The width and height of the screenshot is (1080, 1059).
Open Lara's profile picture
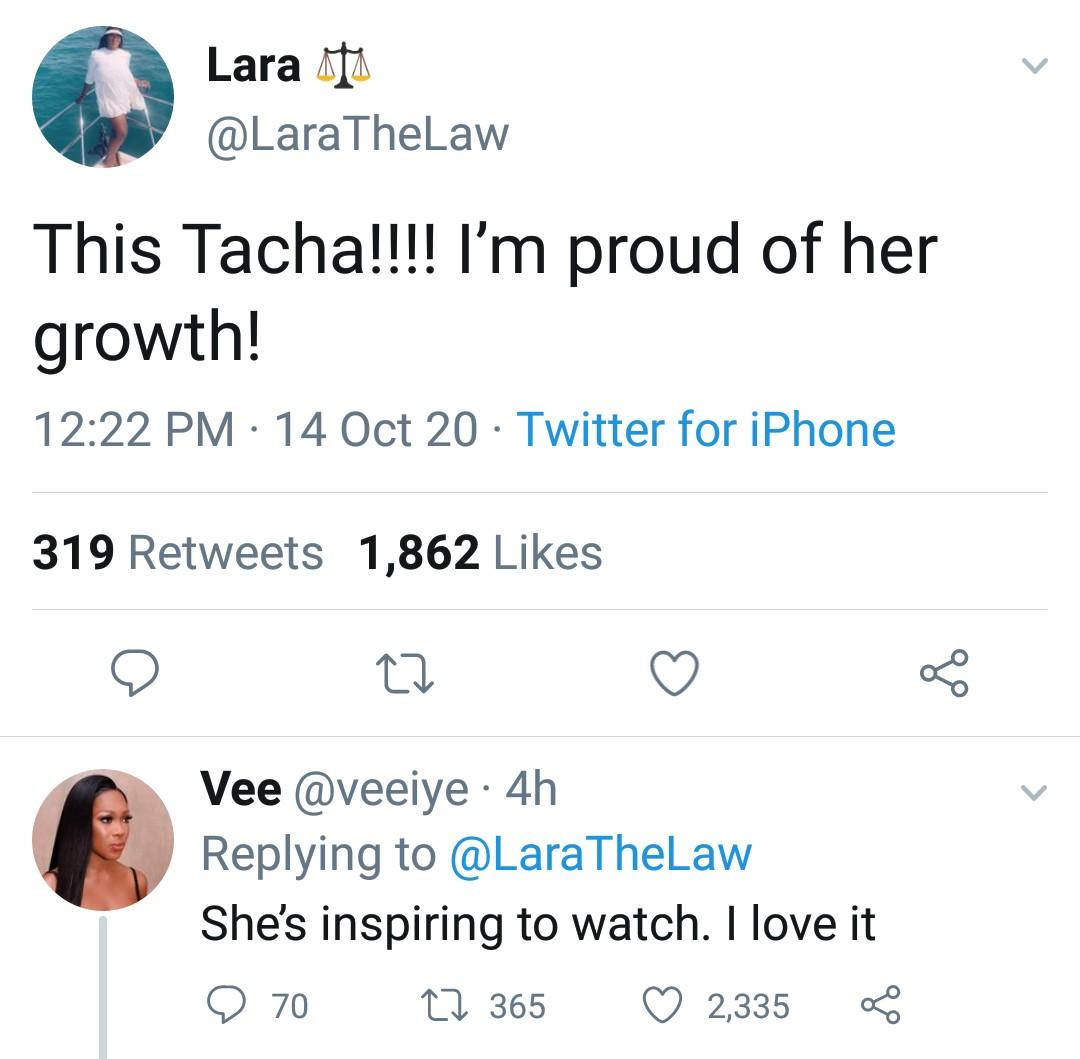(x=103, y=97)
